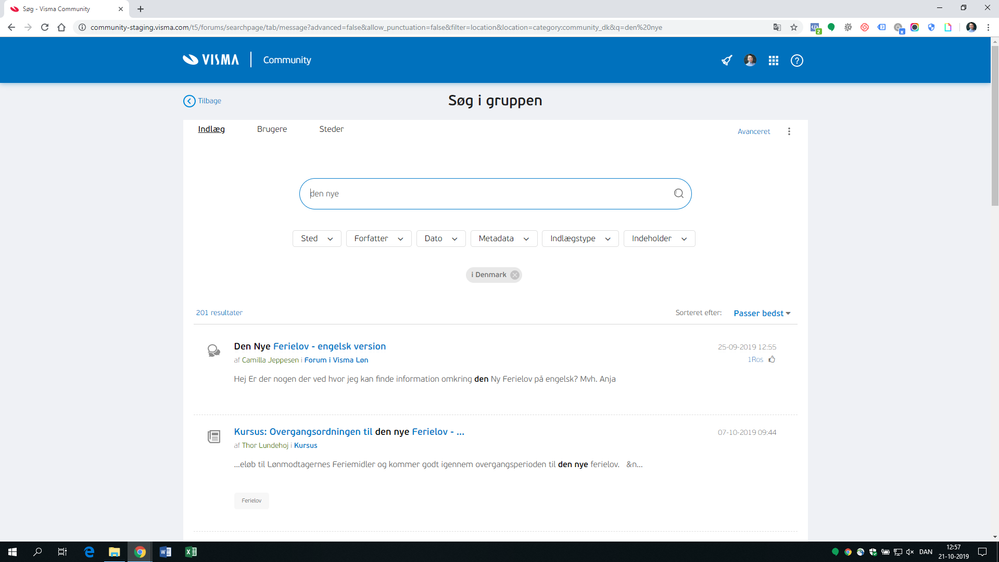999x562 pixels.
Task: Switch to the Brugere tab
Action: pos(272,129)
